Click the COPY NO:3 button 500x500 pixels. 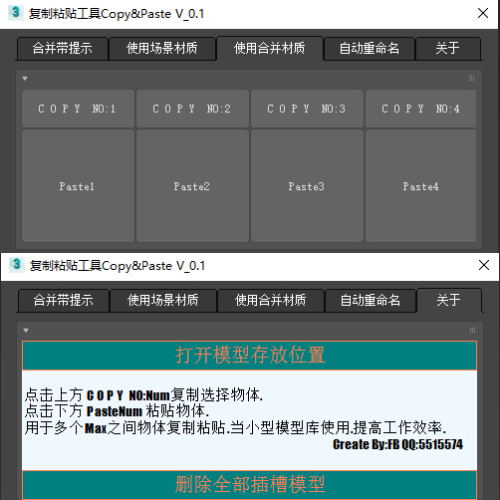click(307, 109)
